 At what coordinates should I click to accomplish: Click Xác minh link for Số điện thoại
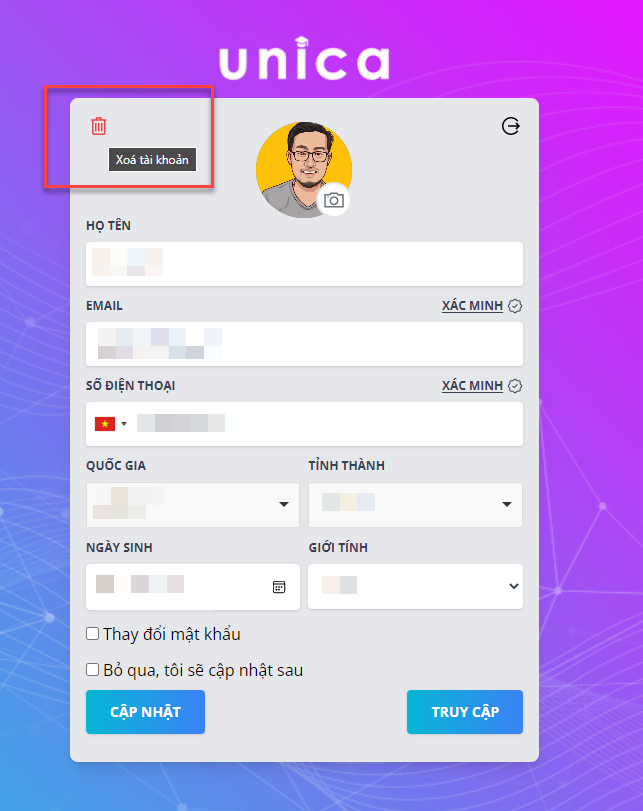pos(472,386)
